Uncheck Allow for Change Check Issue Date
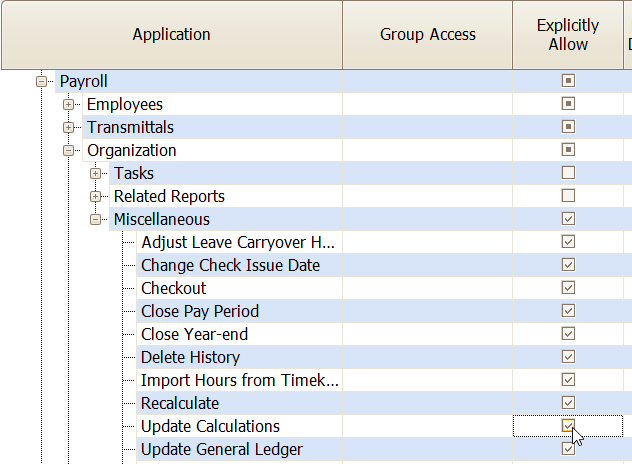 point(568,264)
